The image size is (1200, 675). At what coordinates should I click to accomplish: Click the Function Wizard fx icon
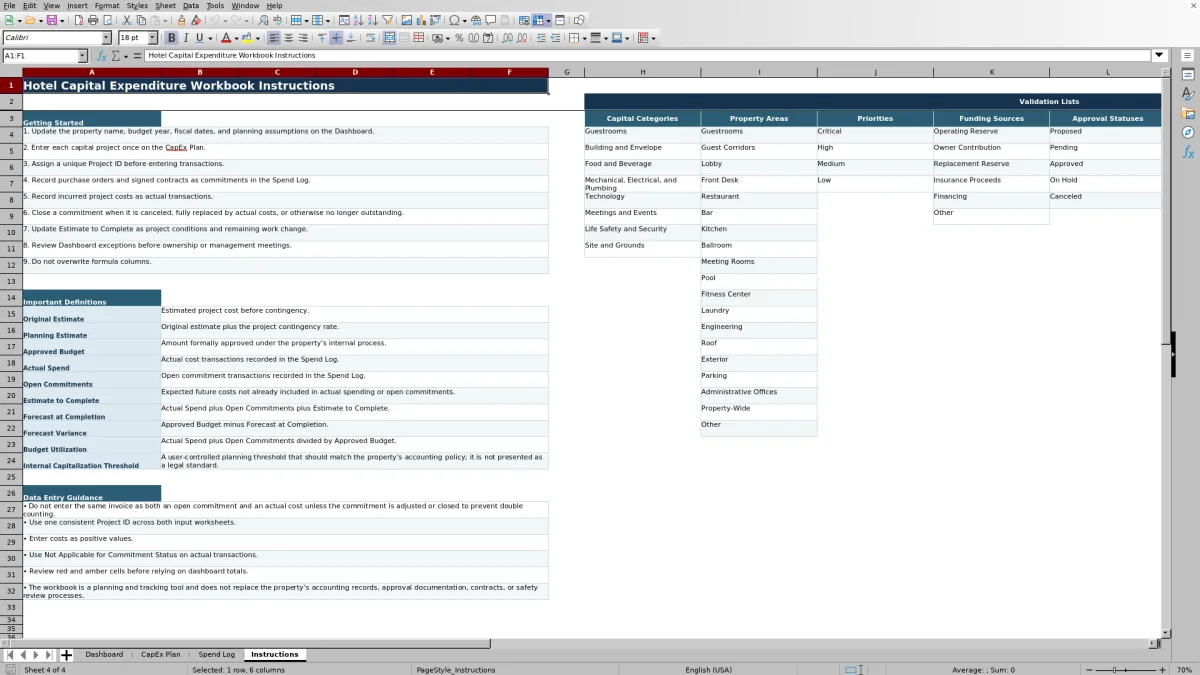(x=102, y=56)
